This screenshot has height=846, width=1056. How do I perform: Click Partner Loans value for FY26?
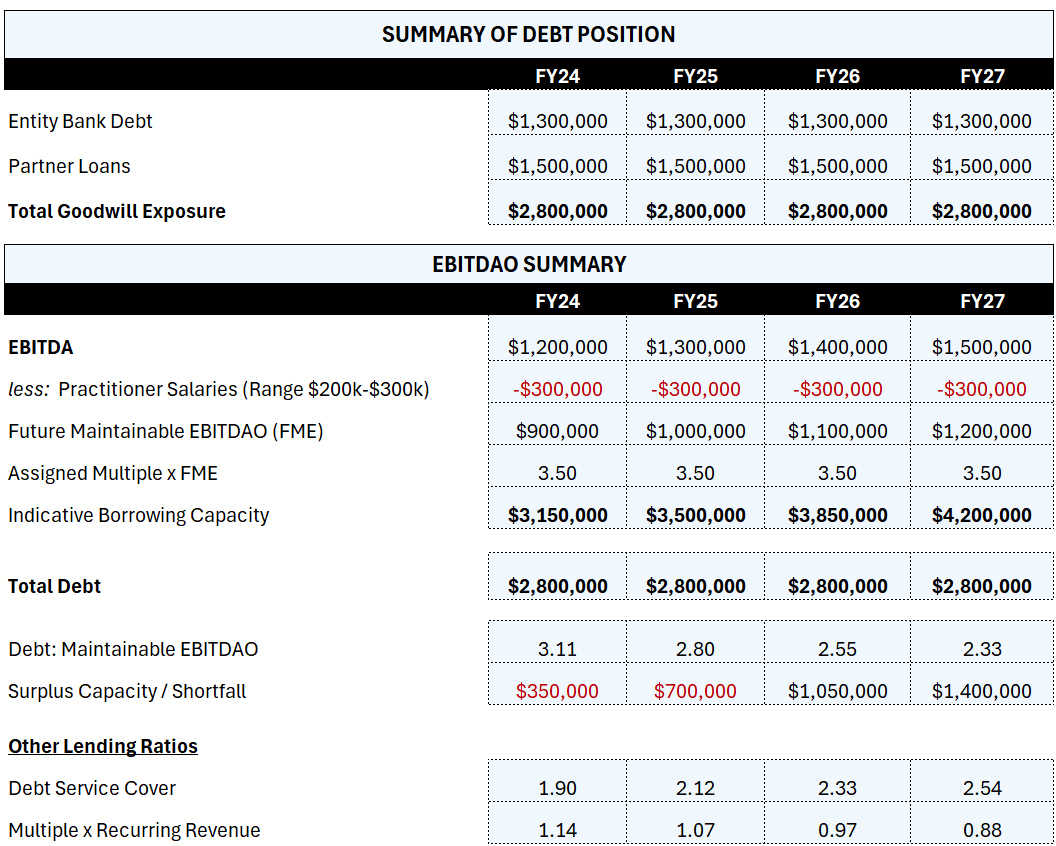837,166
